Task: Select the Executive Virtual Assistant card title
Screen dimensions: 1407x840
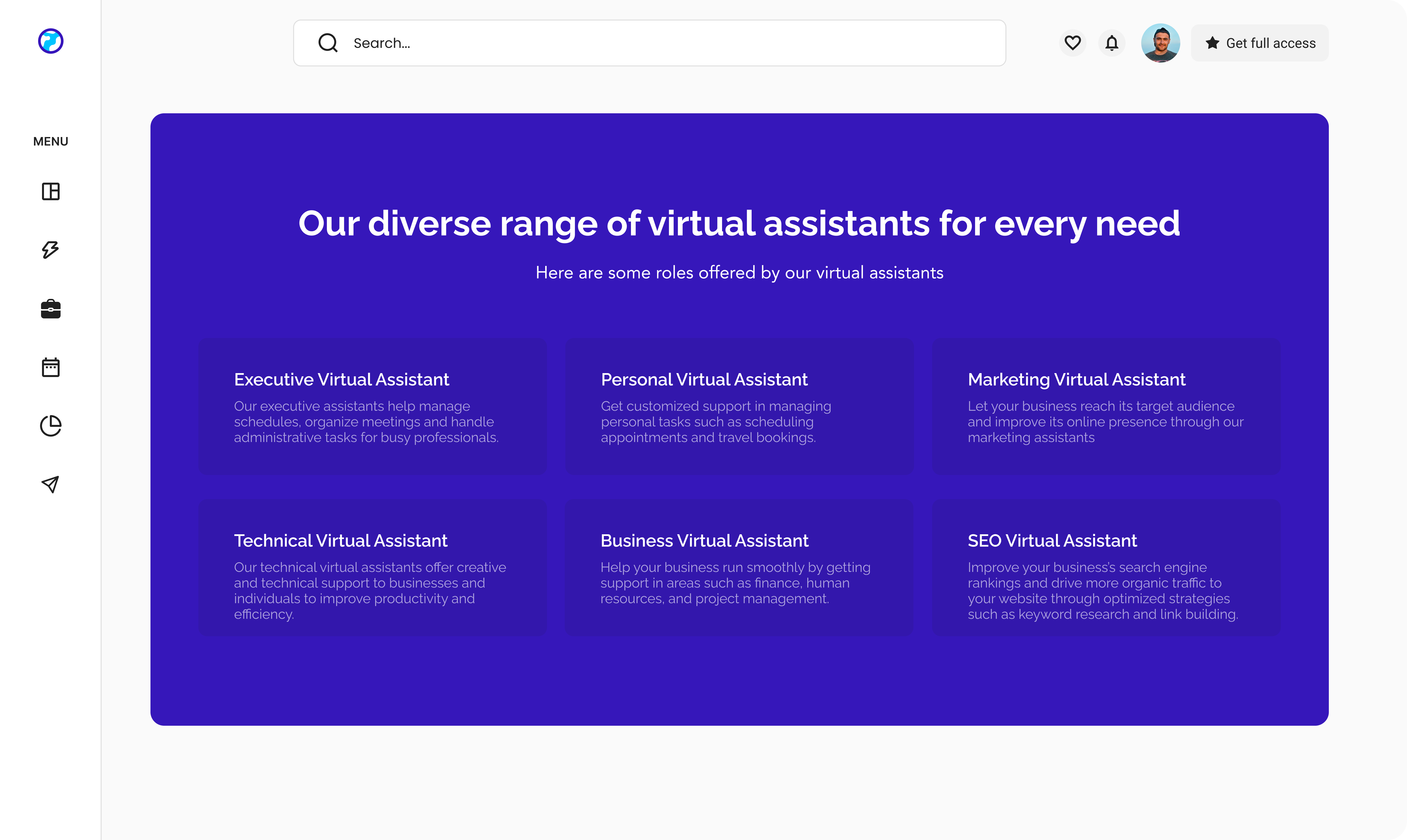Action: tap(341, 379)
